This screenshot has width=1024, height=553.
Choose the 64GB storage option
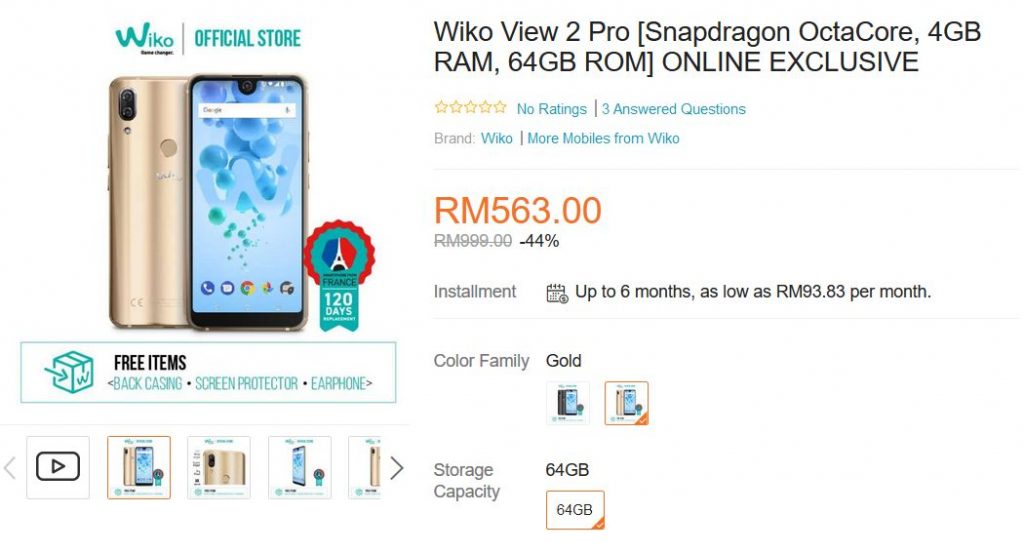coord(575,510)
